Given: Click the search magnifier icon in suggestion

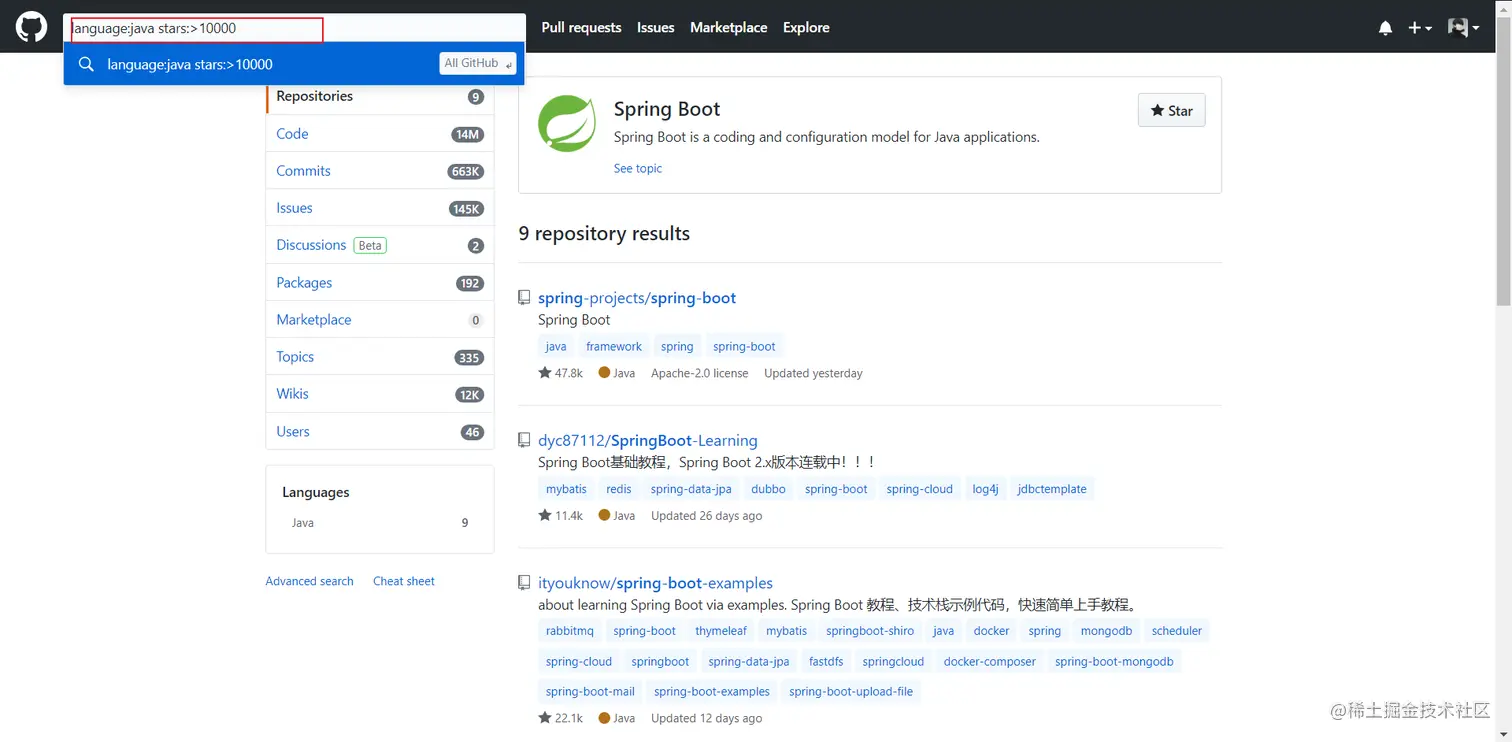Looking at the screenshot, I should click(87, 64).
